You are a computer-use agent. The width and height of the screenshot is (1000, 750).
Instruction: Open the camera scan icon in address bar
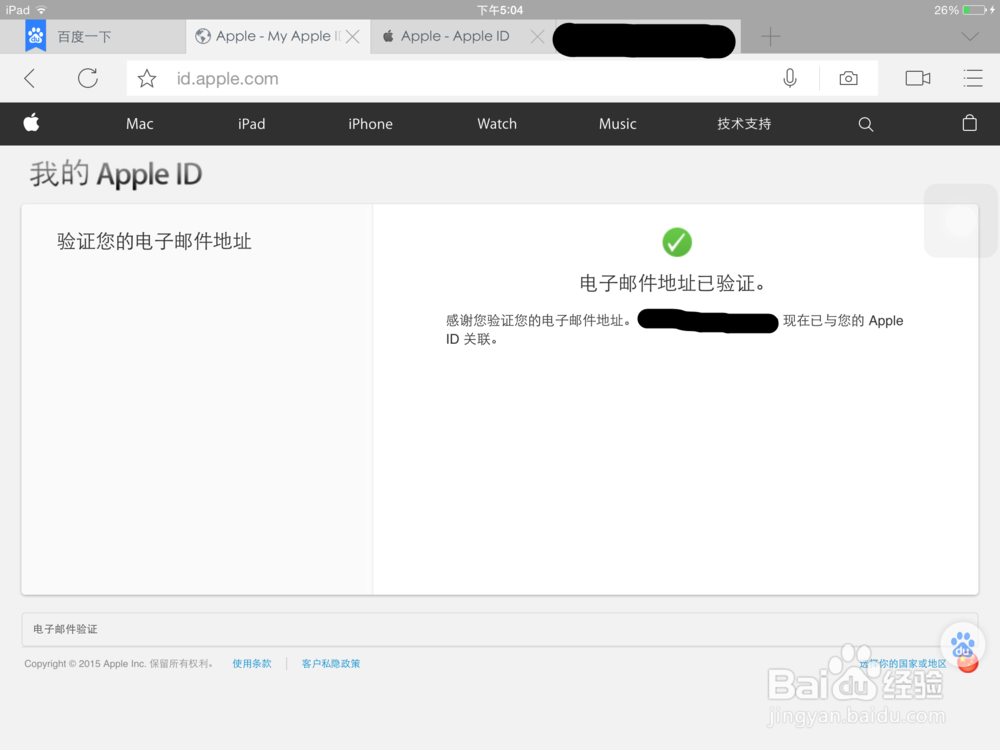[x=848, y=78]
